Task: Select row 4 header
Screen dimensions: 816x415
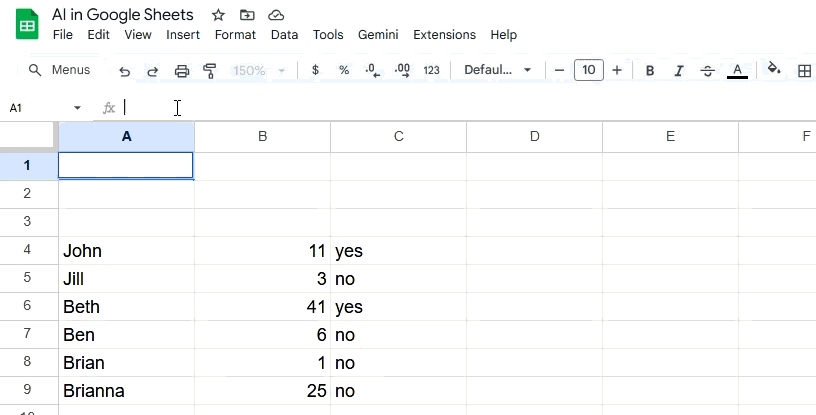Action: pyautogui.click(x=27, y=250)
